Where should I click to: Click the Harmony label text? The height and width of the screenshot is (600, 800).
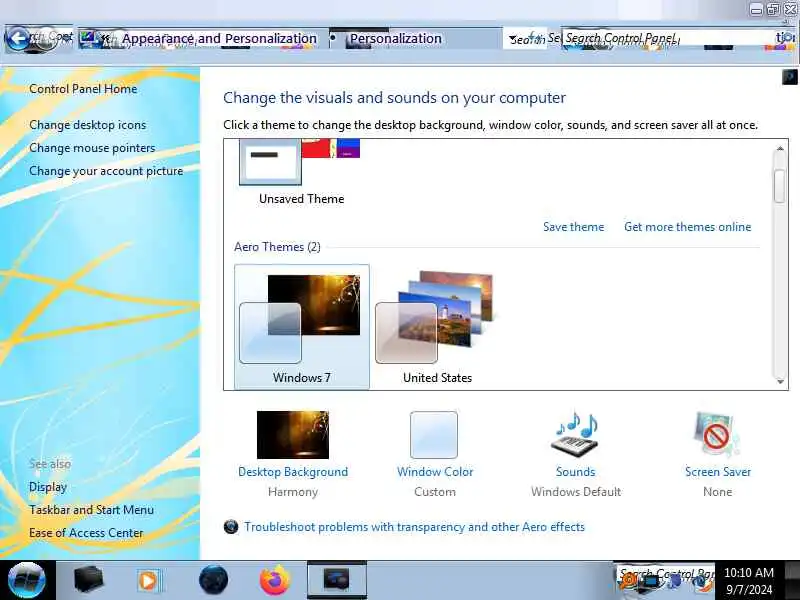293,492
